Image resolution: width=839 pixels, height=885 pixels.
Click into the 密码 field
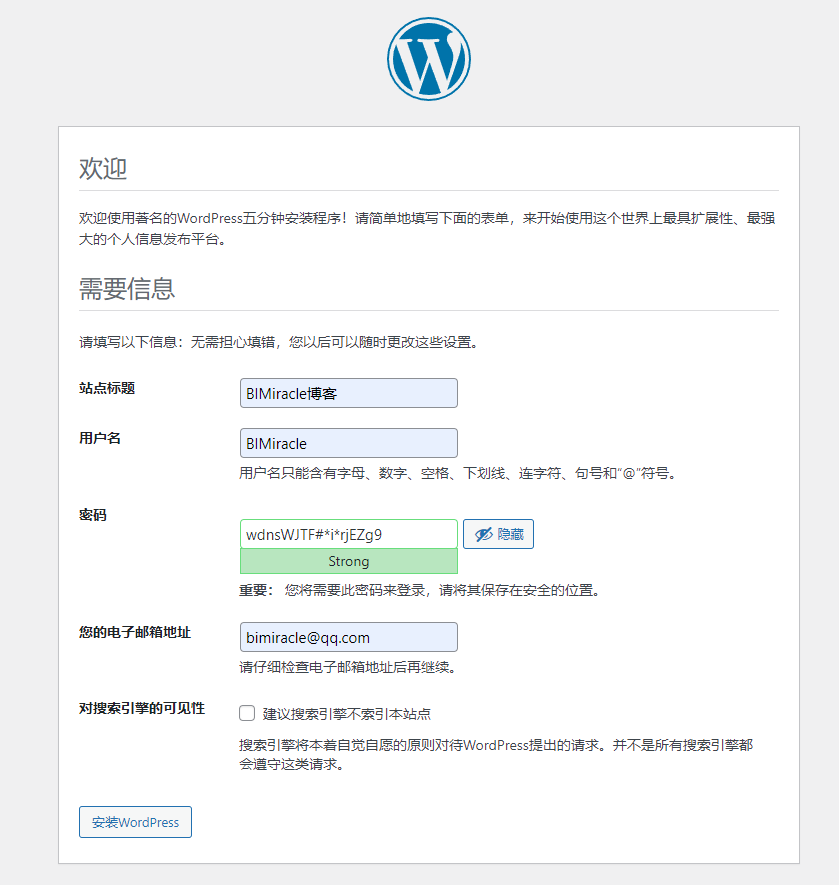coord(348,534)
